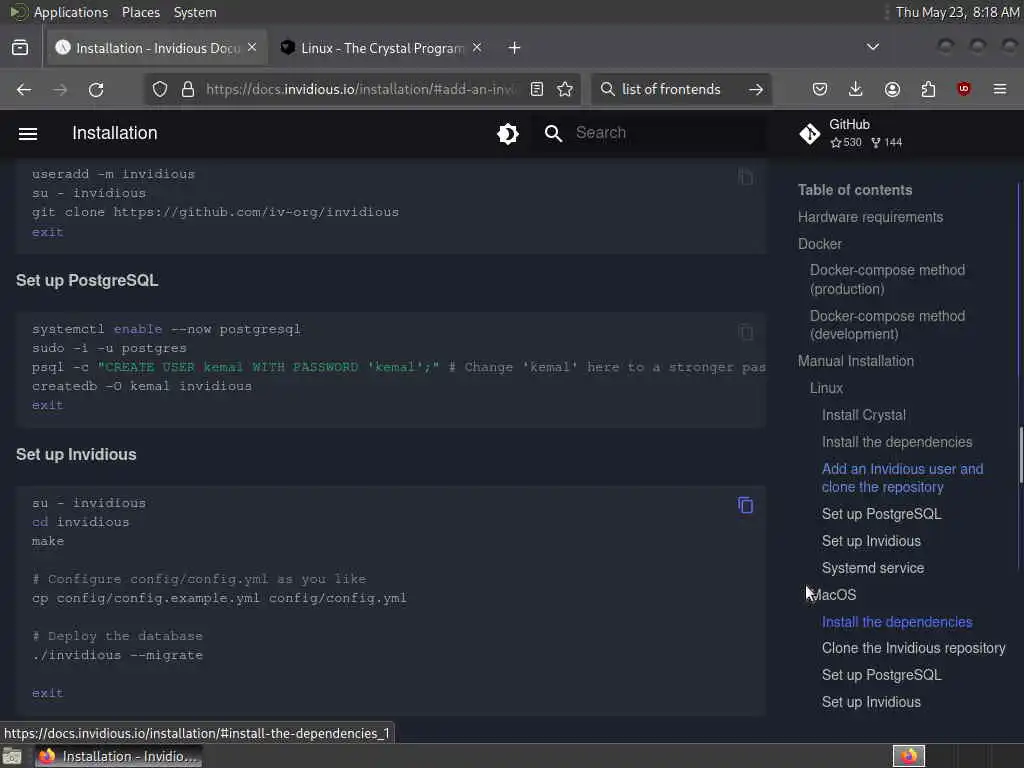
Task: Open the Applications menu
Action: (x=71, y=12)
